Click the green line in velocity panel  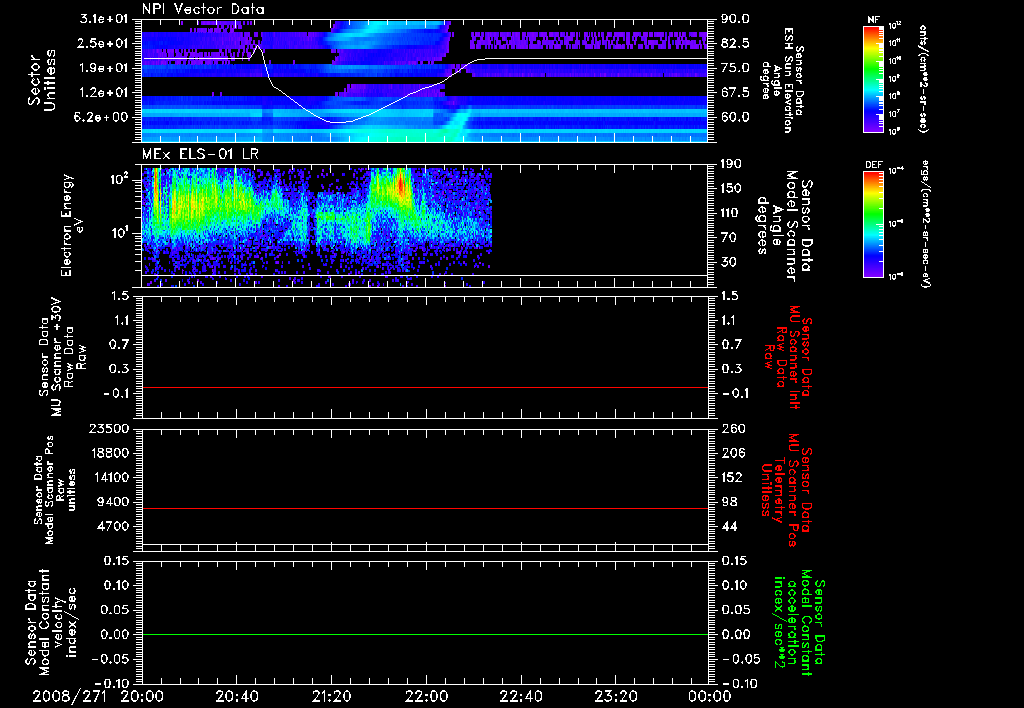point(424,634)
